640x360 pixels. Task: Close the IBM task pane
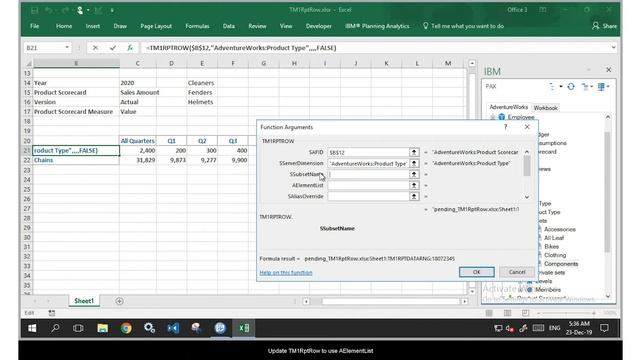[609, 70]
